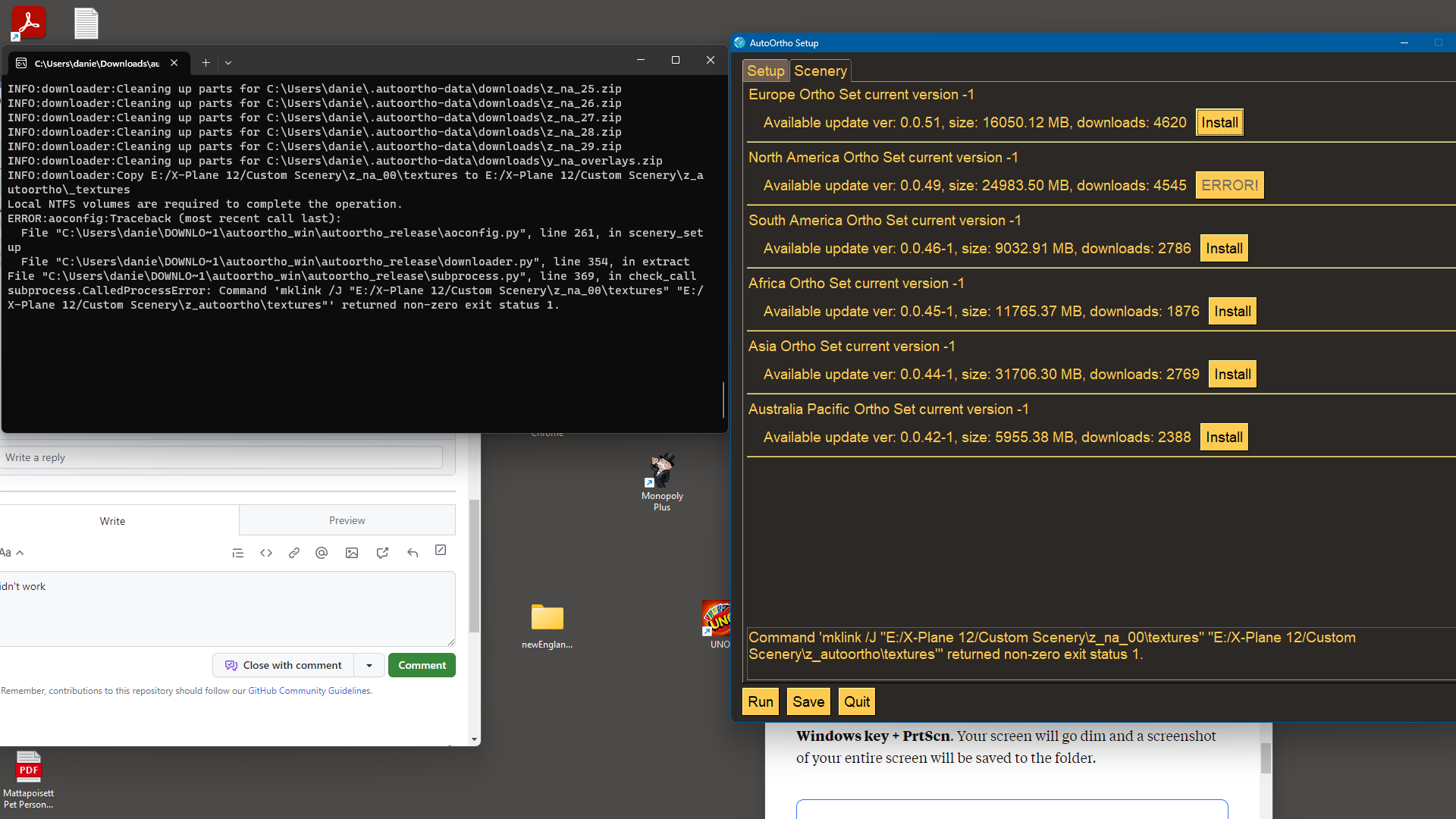This screenshot has width=1456, height=819.
Task: Expand the Aa text formatting options
Action: (x=11, y=552)
